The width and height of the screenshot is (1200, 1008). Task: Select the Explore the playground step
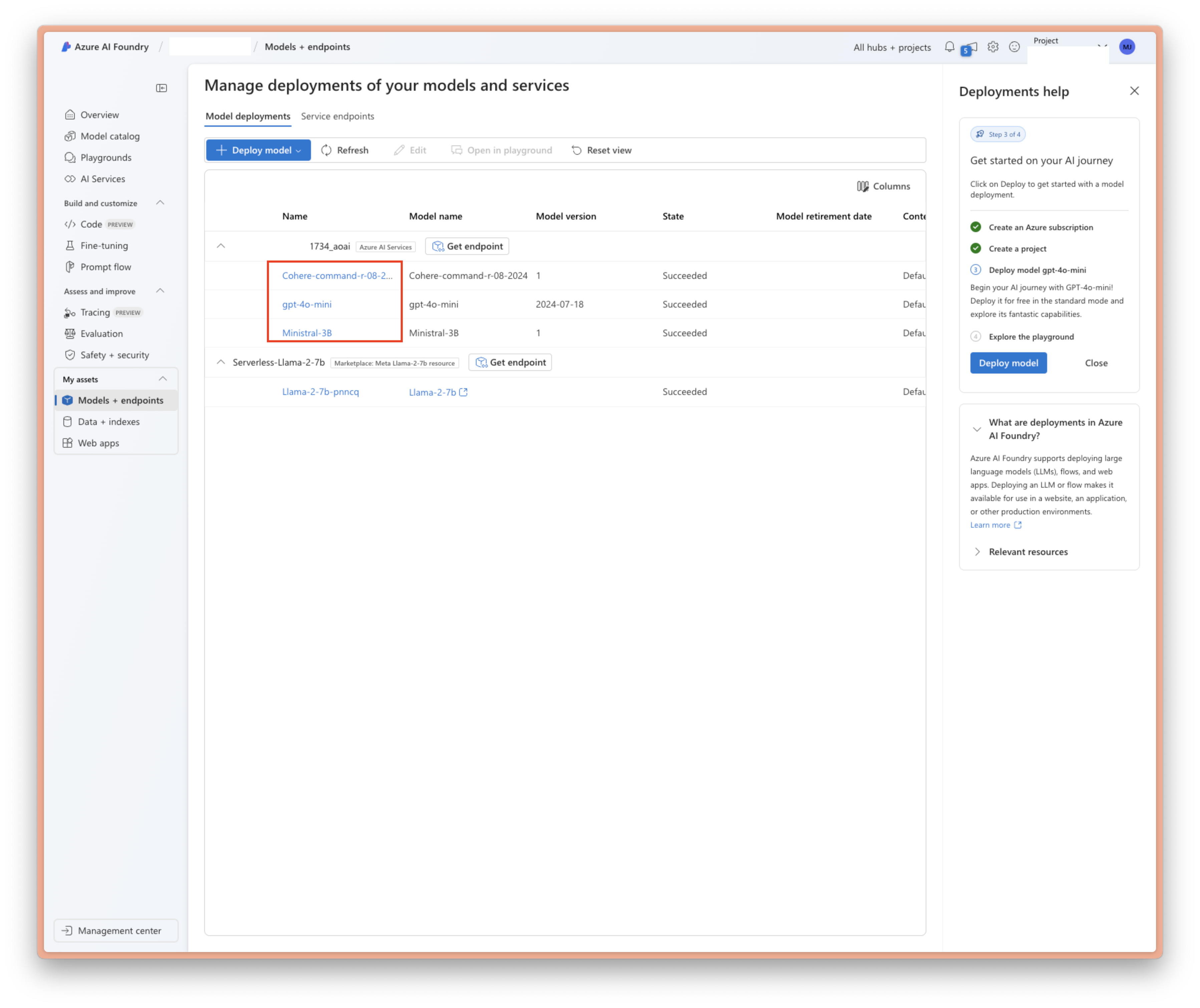tap(1022, 337)
